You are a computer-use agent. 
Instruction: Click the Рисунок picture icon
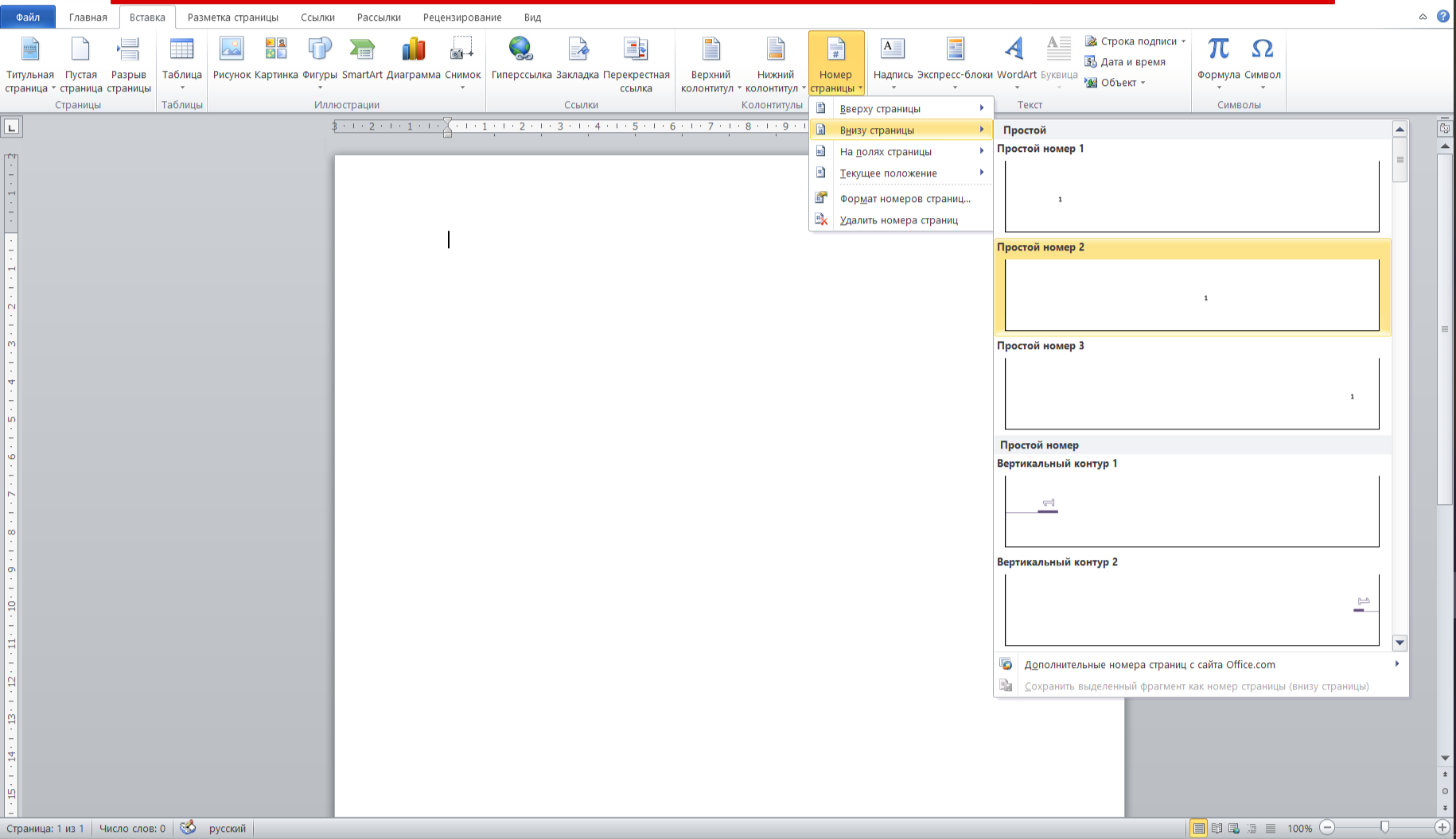click(x=232, y=59)
